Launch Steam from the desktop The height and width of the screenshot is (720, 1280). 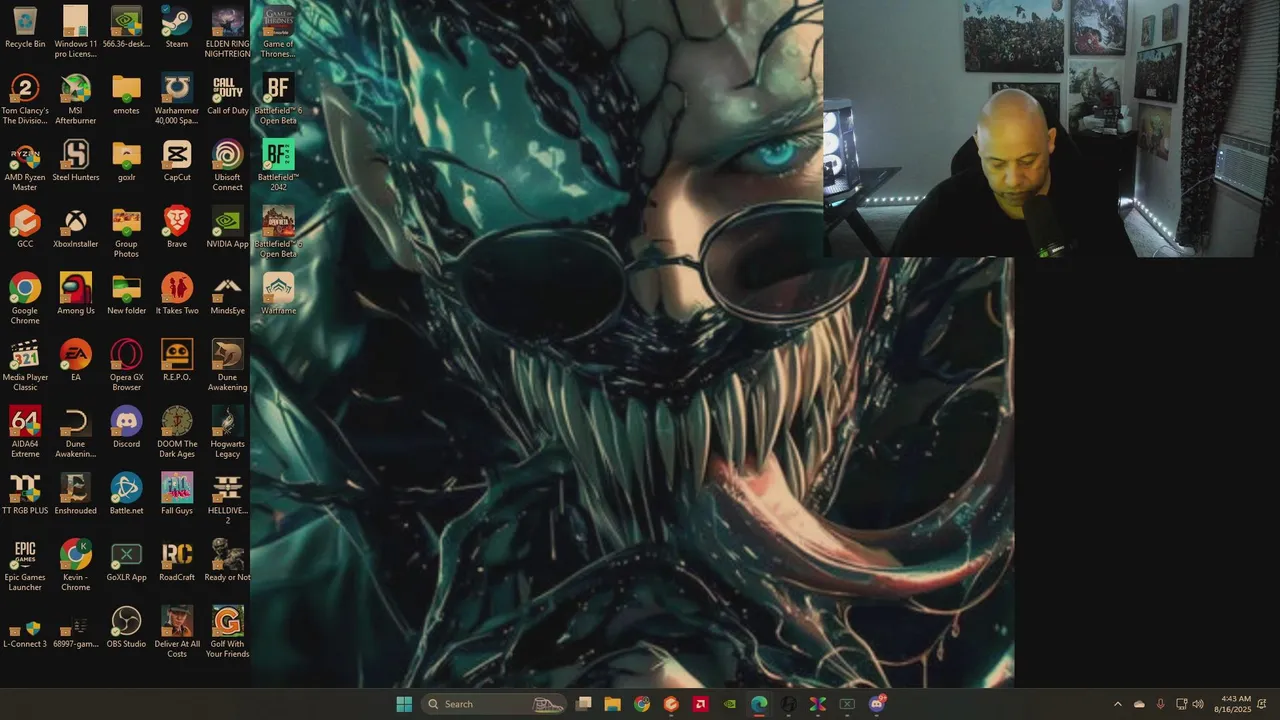point(177,27)
